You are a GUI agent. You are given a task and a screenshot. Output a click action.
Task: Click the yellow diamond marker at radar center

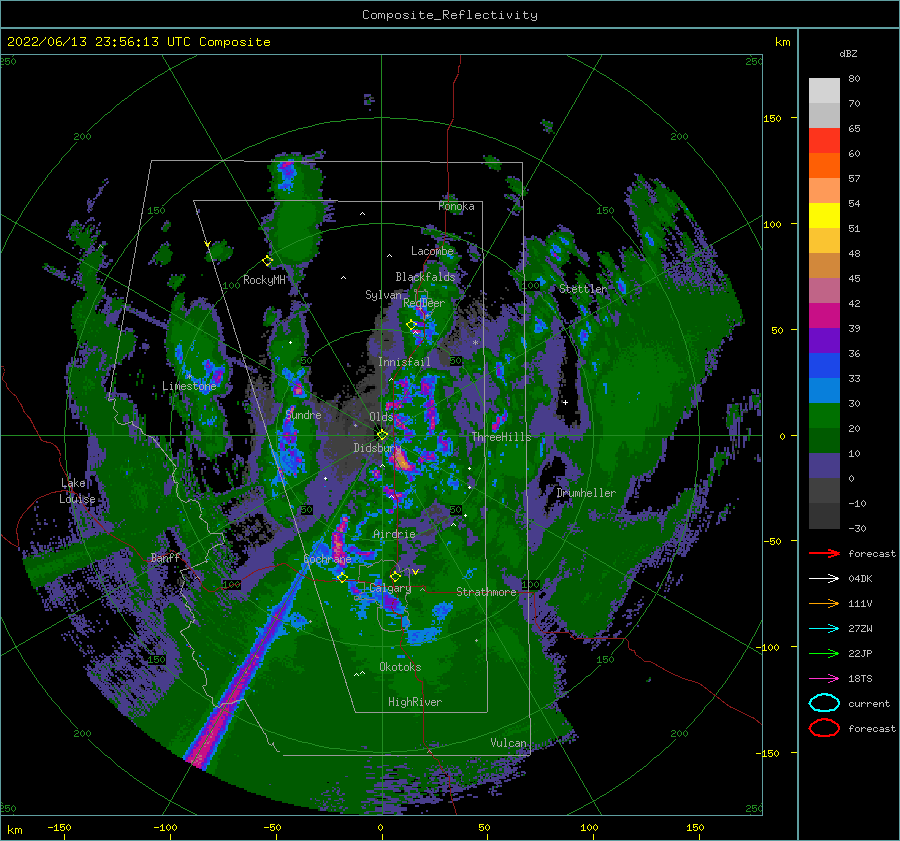(382, 435)
